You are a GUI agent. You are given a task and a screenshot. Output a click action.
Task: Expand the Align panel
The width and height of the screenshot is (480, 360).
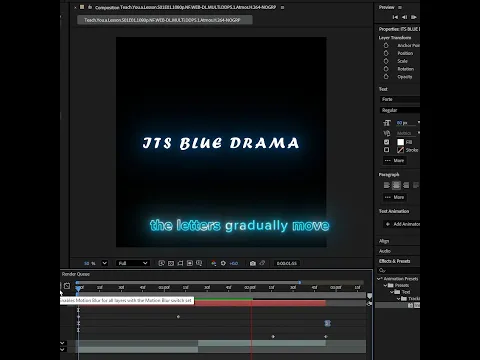pos(384,241)
